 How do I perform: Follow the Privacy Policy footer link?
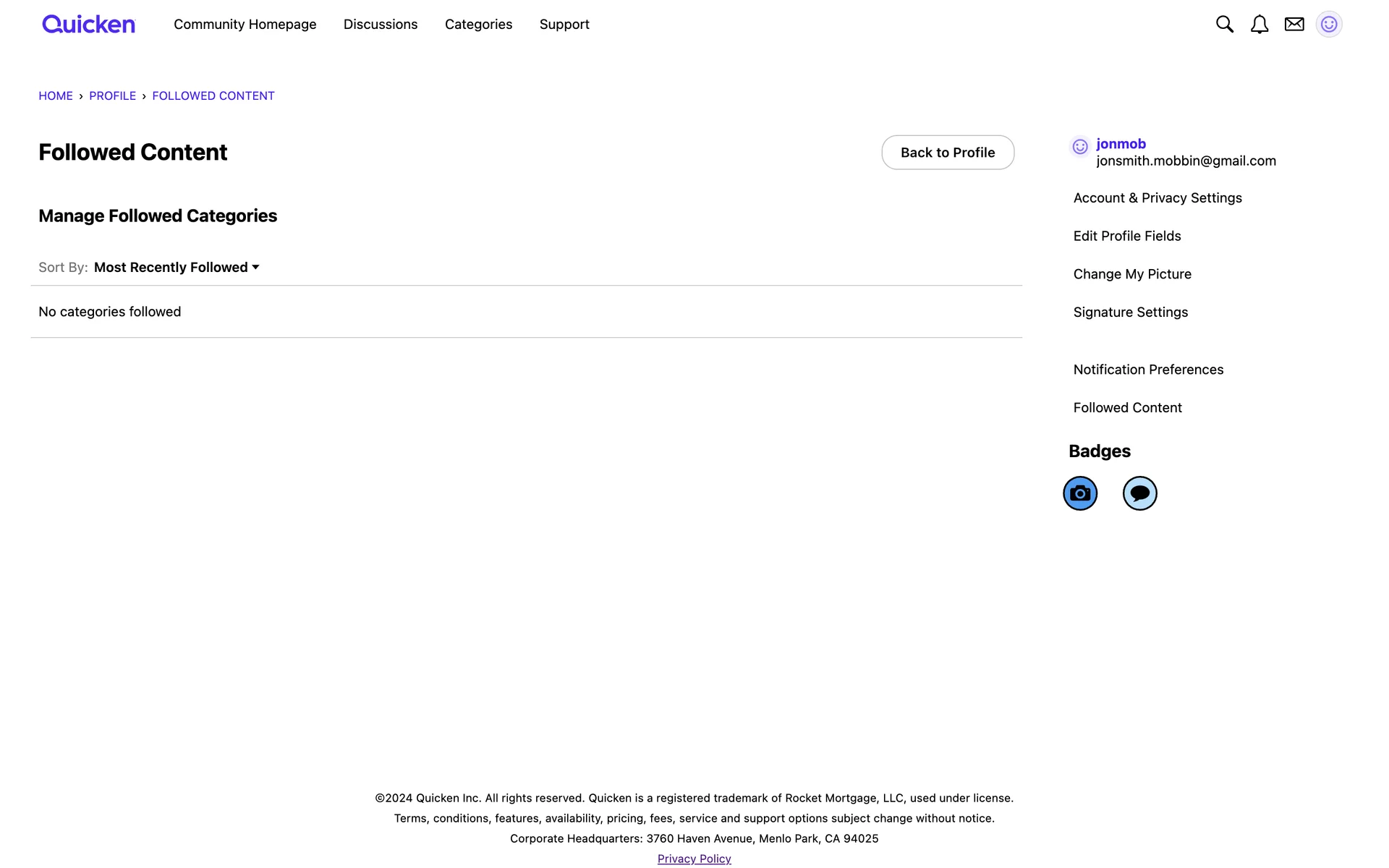[x=694, y=859]
